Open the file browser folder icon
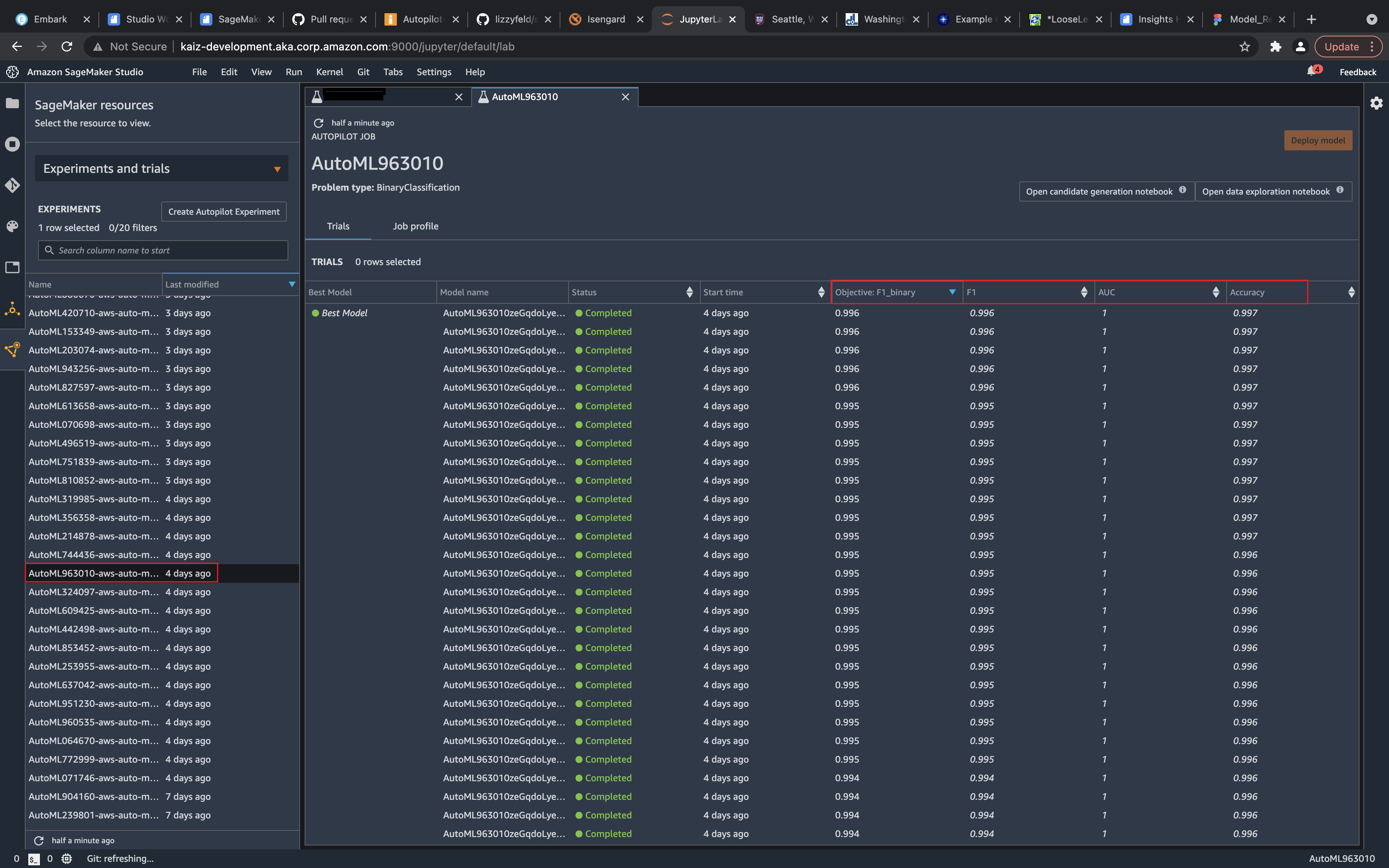Viewport: 1389px width, 868px height. pyautogui.click(x=12, y=103)
